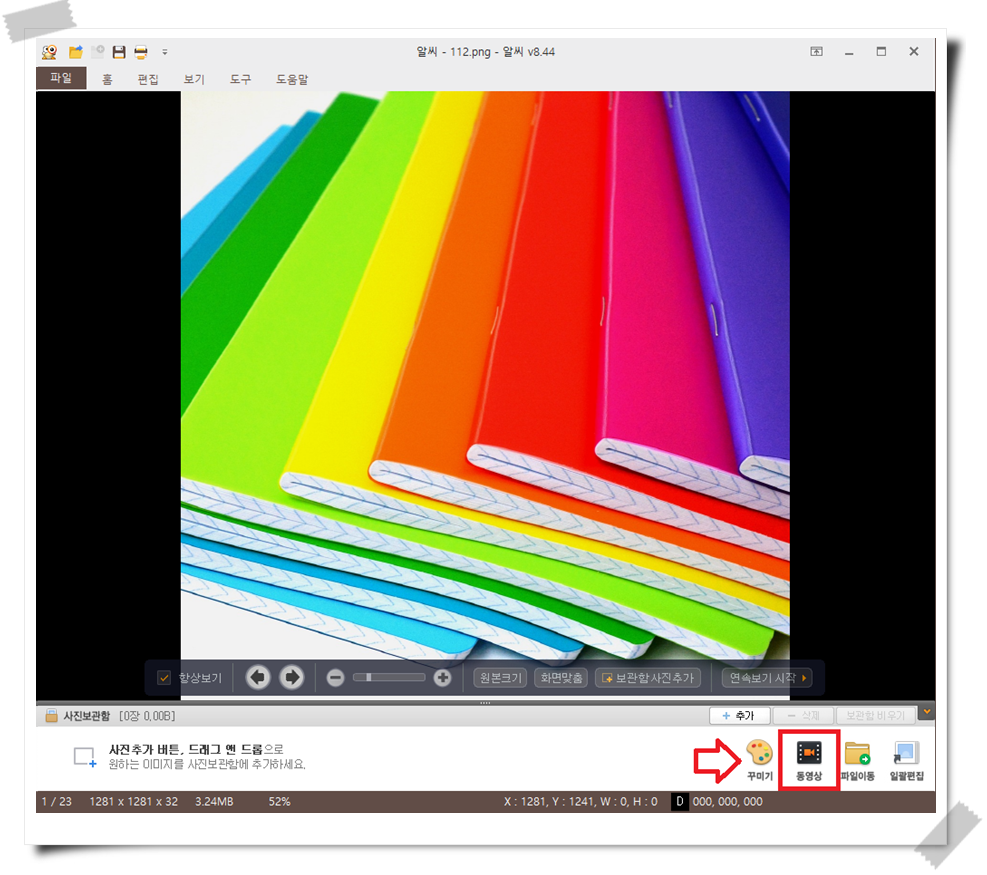987x875 pixels.
Task: Click the 삭제 button in photo bin
Action: click(804, 716)
